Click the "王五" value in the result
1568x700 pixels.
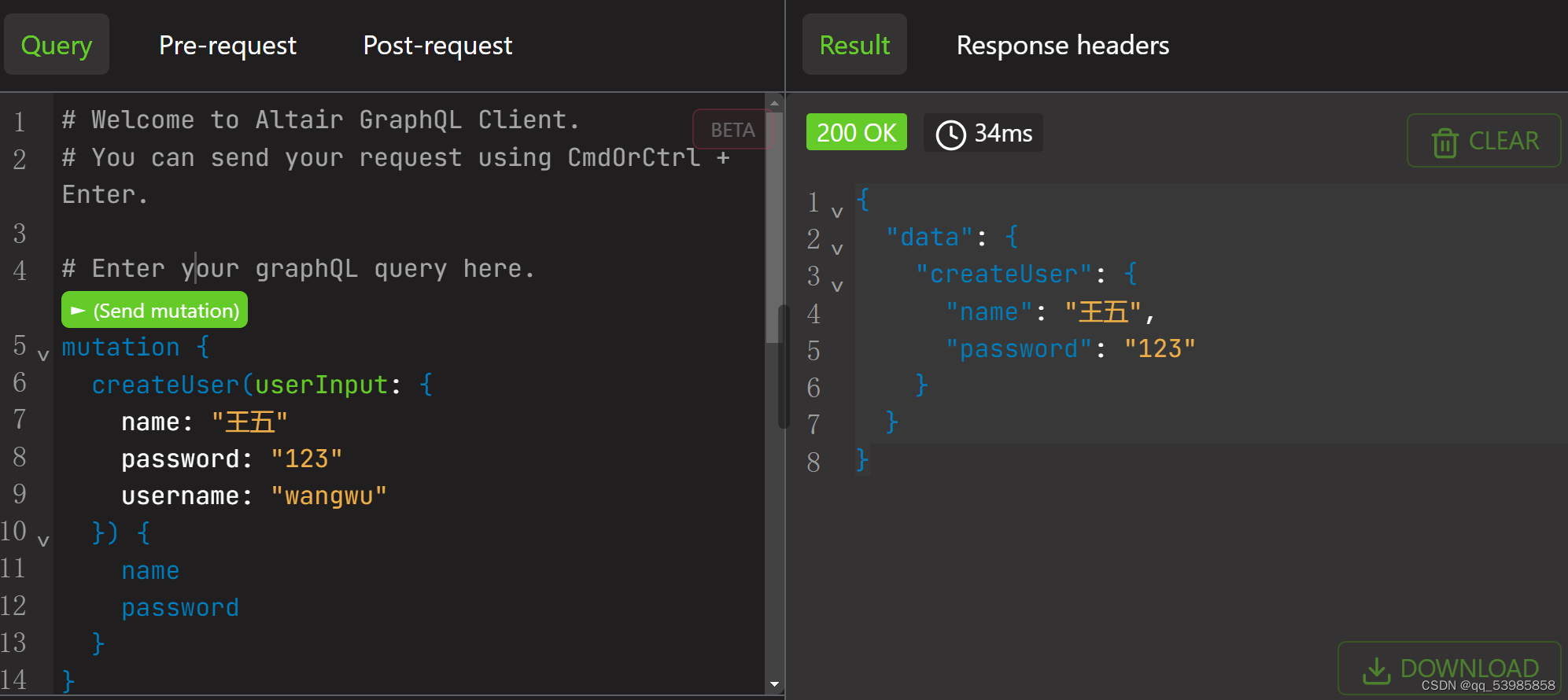1103,311
